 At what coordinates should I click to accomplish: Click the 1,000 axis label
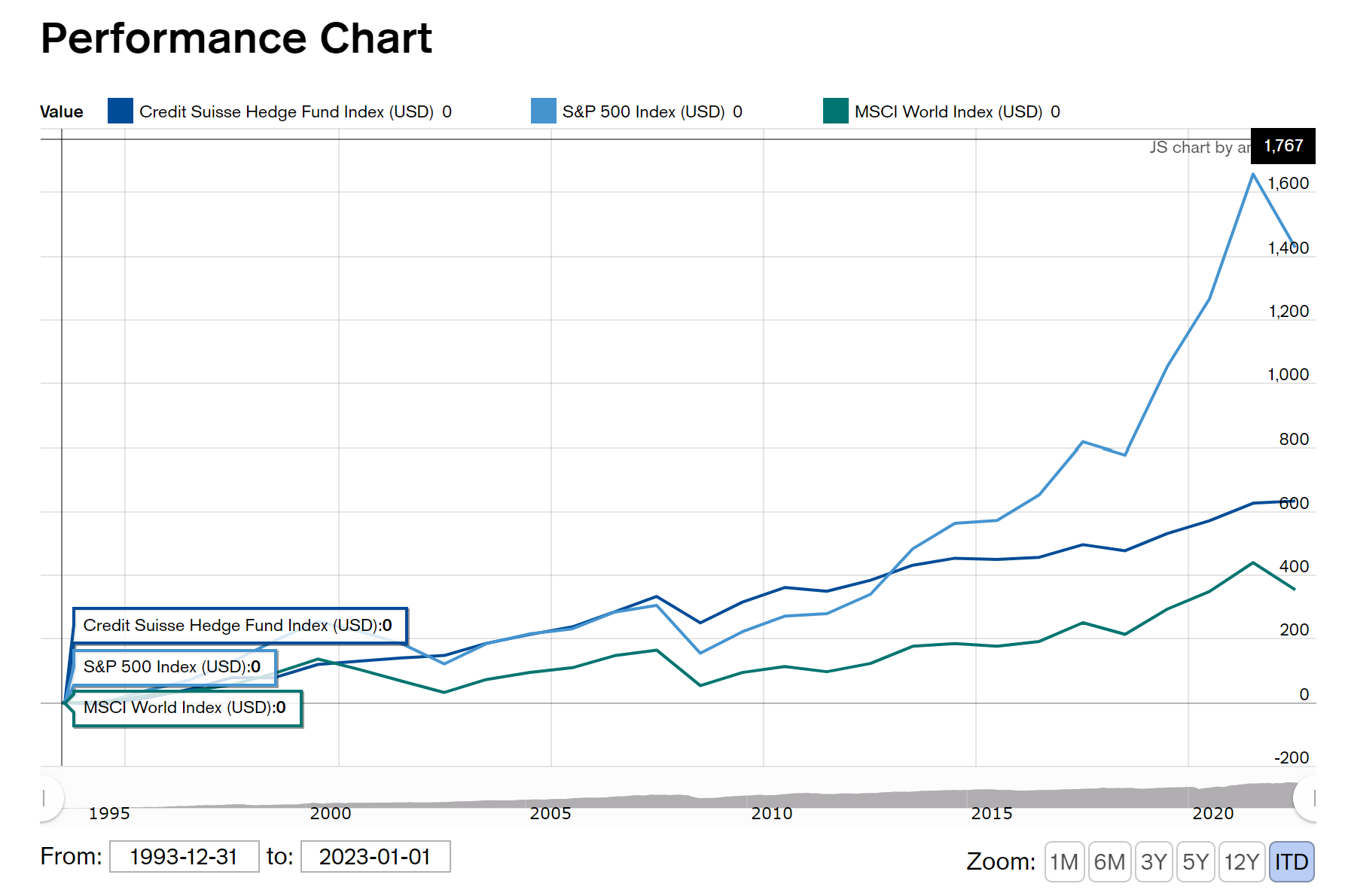[1289, 375]
